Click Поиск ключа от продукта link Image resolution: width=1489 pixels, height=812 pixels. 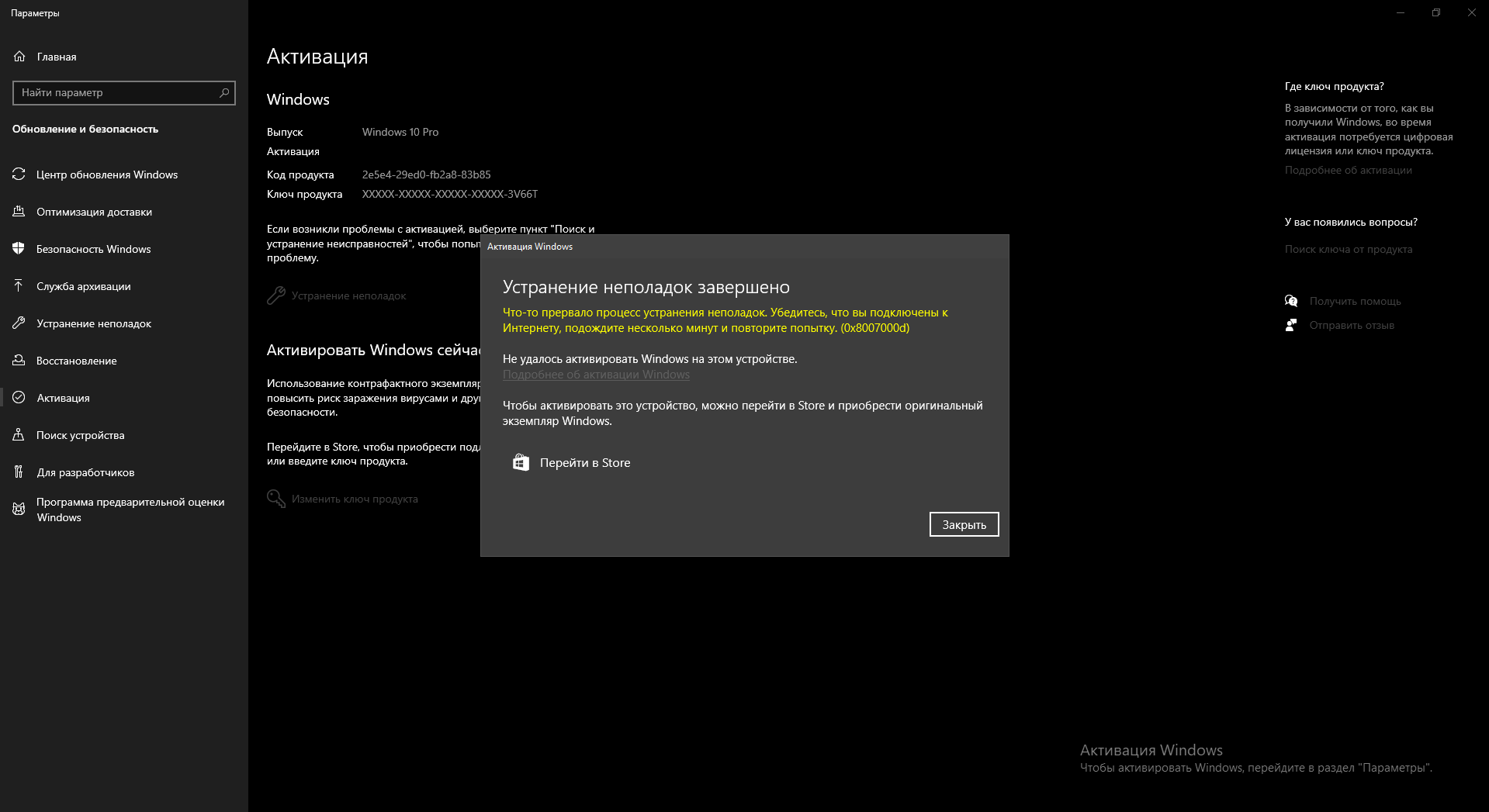point(1348,249)
